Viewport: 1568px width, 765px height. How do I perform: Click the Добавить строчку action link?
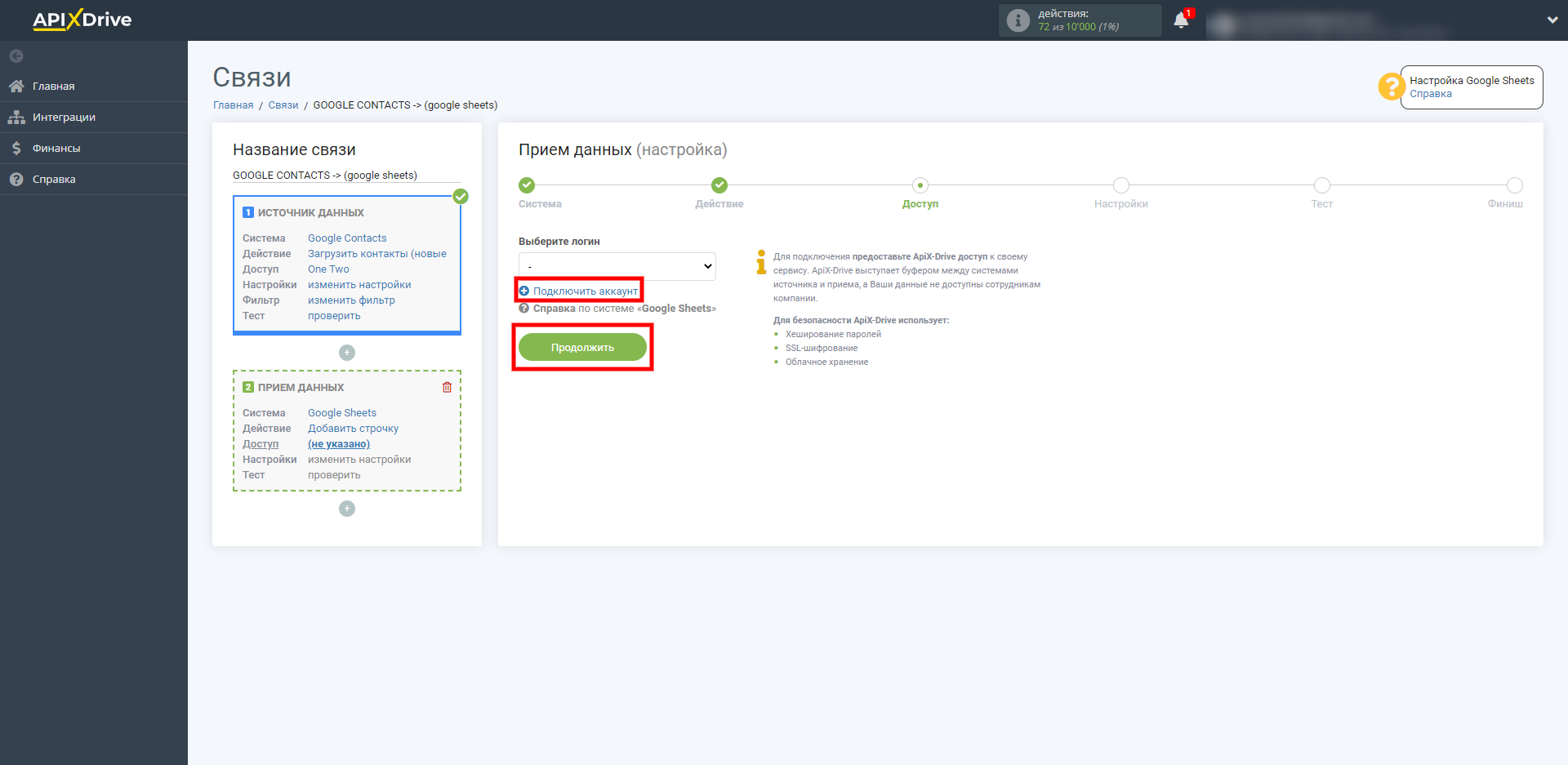(x=353, y=429)
